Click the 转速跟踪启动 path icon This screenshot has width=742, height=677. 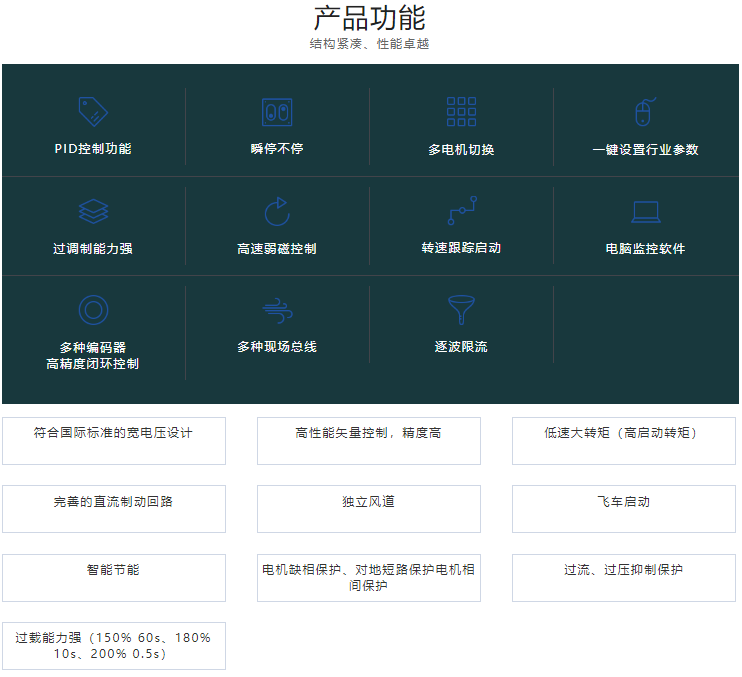[461, 211]
